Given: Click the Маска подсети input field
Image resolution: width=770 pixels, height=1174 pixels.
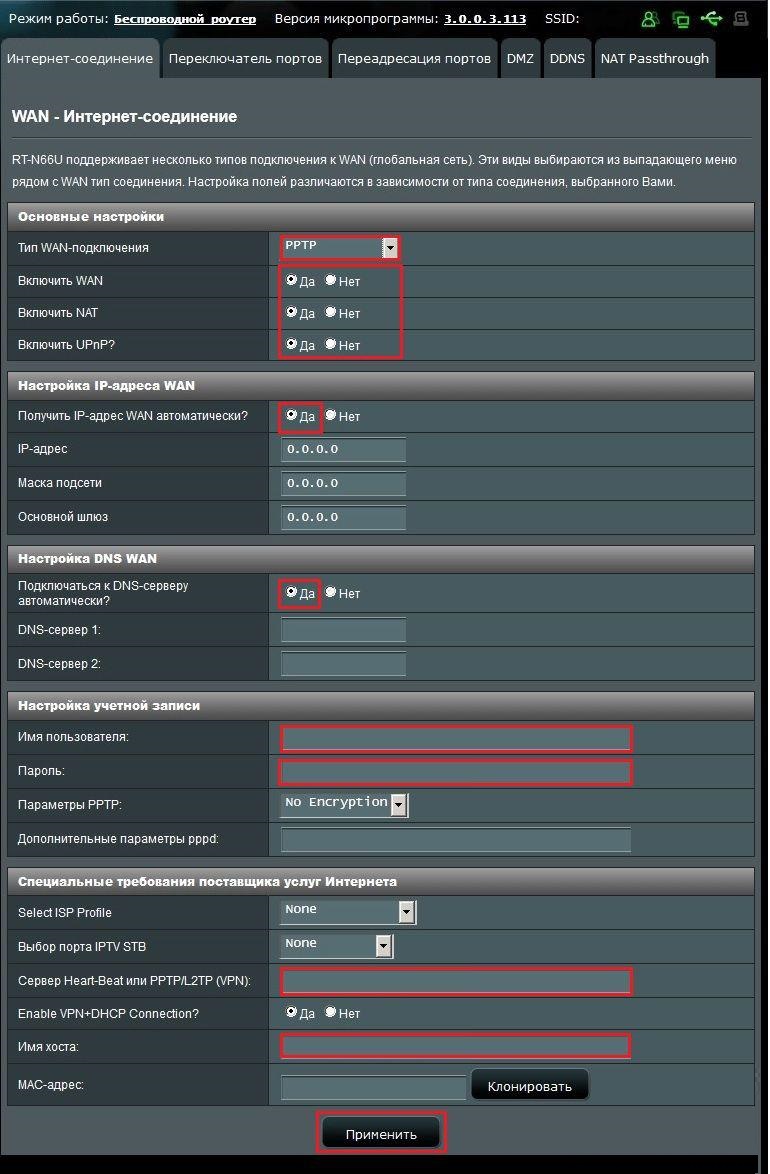Looking at the screenshot, I should click(344, 484).
